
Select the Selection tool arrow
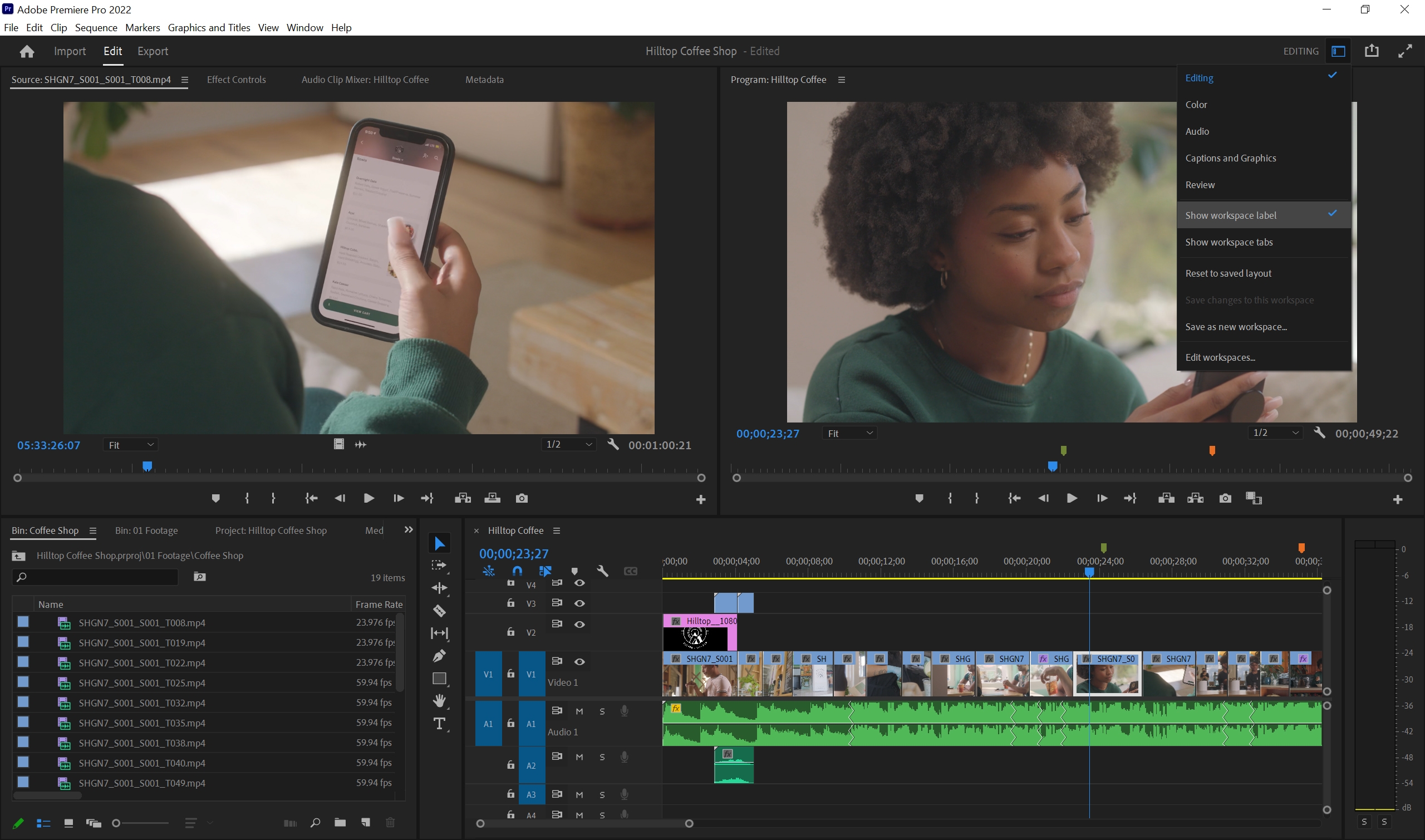(440, 543)
